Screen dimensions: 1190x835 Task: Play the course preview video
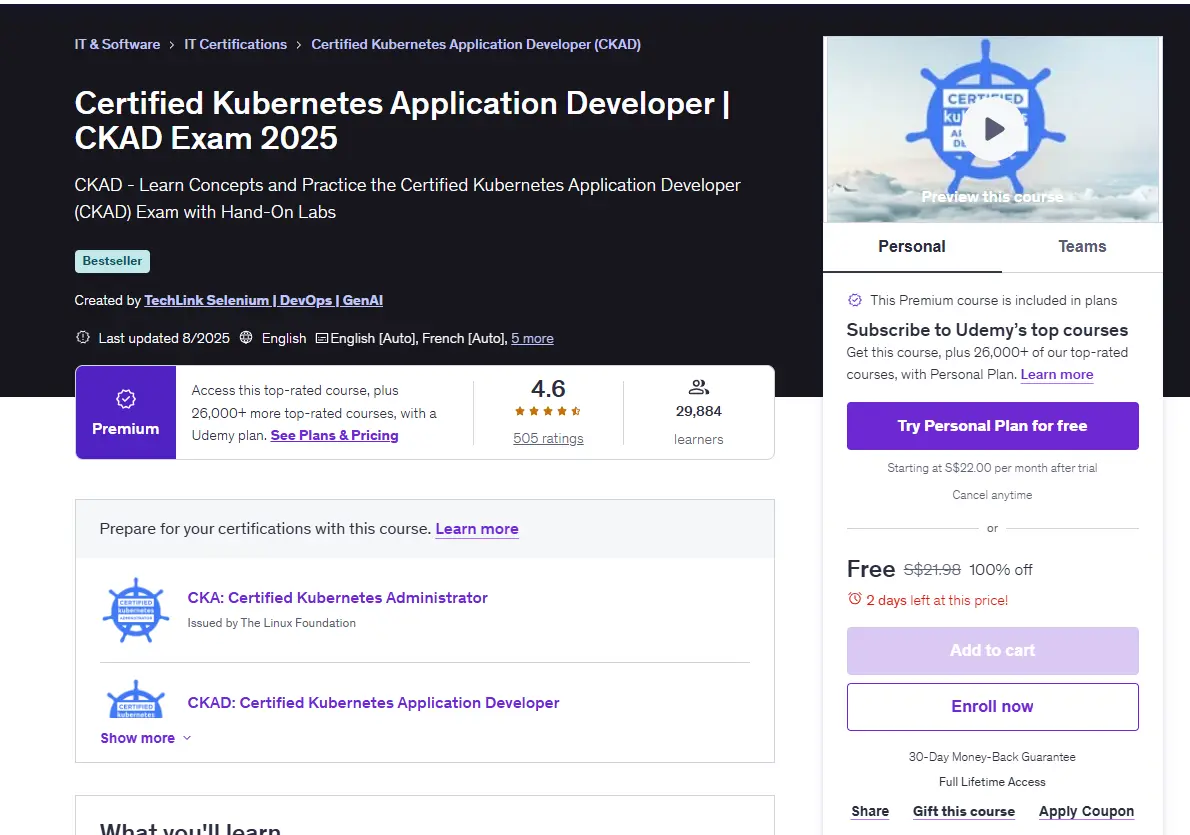click(993, 129)
